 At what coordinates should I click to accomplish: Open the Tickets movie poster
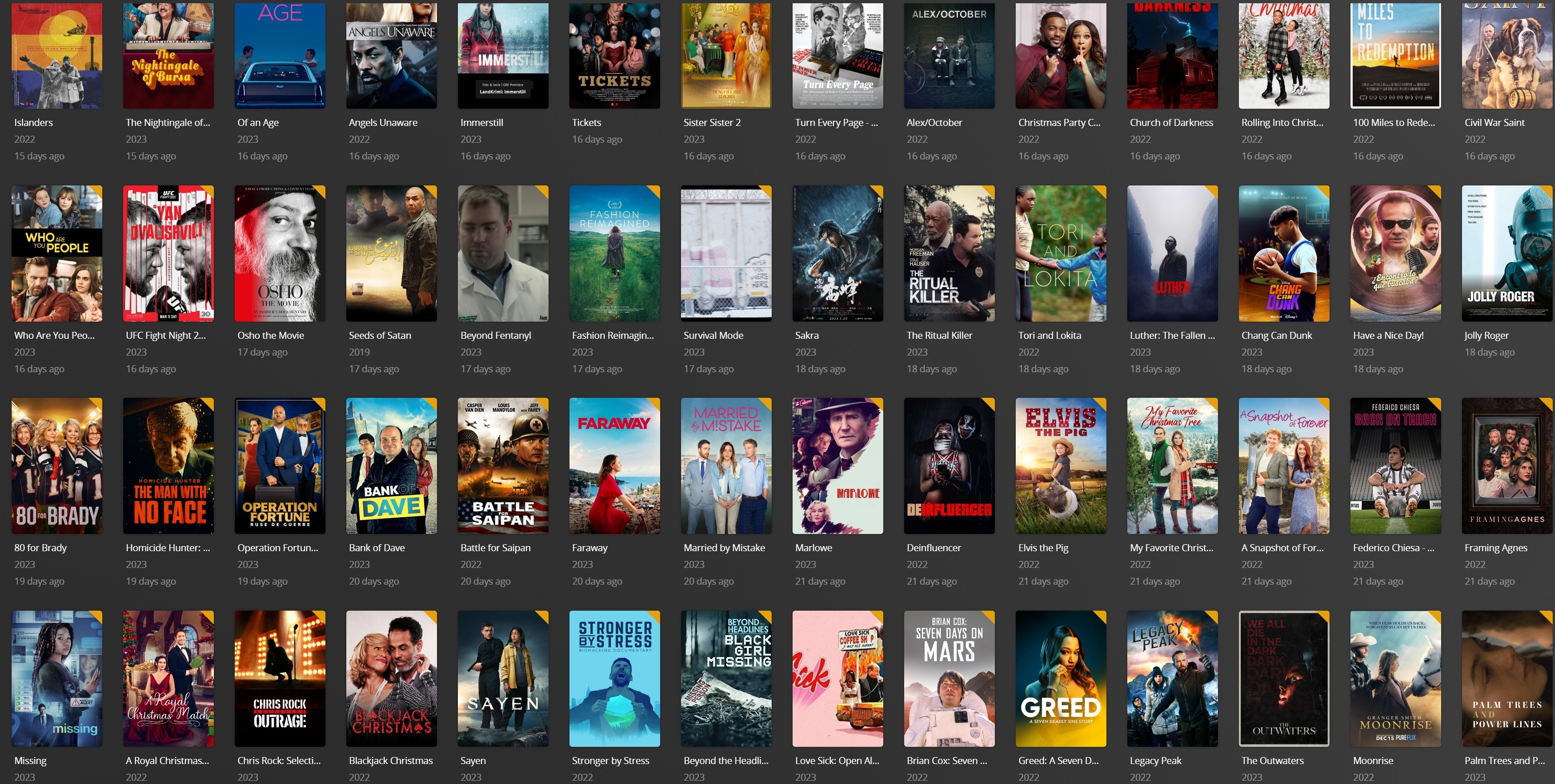click(x=615, y=55)
